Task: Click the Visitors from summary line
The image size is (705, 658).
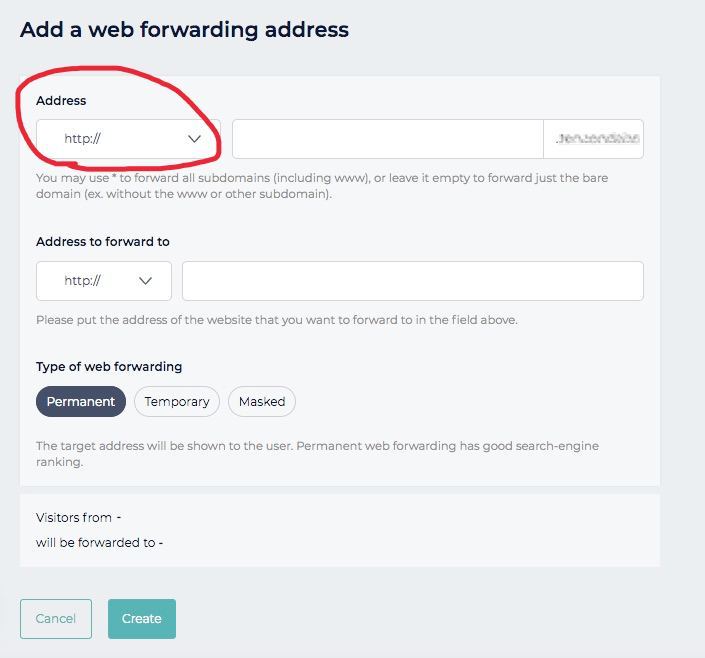Action: (x=79, y=518)
